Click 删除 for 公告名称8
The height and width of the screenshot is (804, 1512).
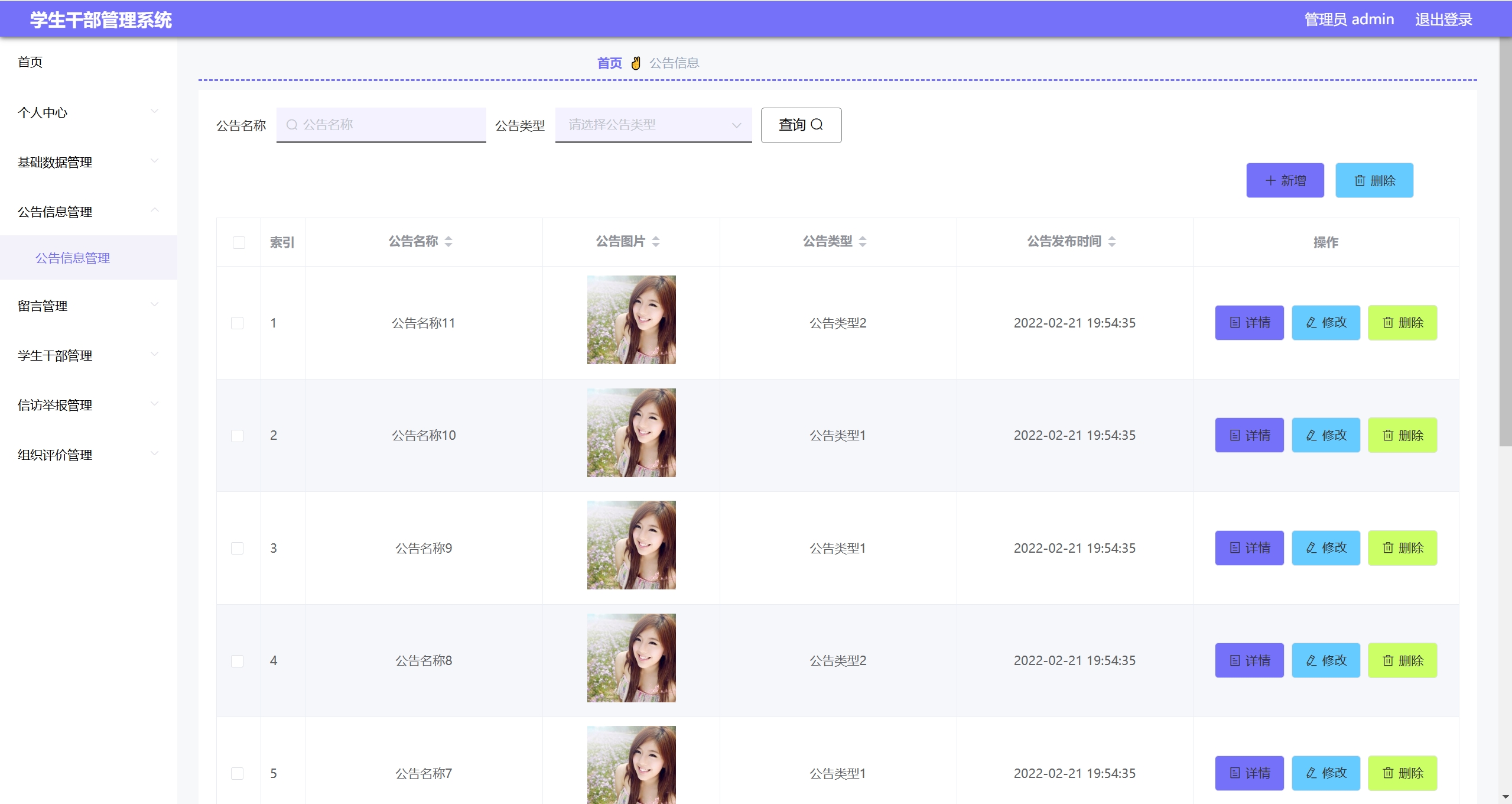pyautogui.click(x=1403, y=660)
